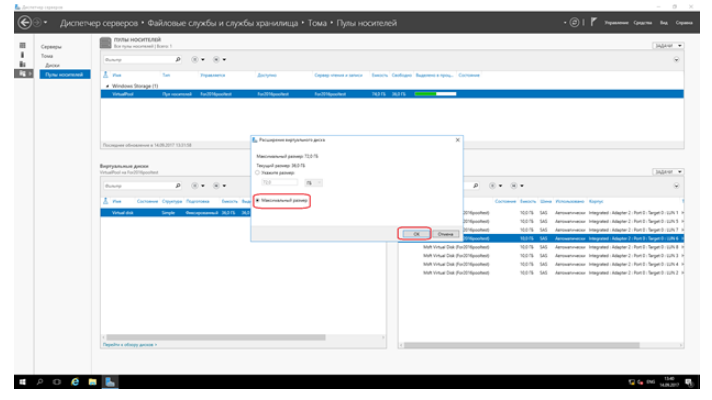Viewport: 712px width, 400px height.
Task: Click the refresh icon in the header
Action: (x=576, y=21)
